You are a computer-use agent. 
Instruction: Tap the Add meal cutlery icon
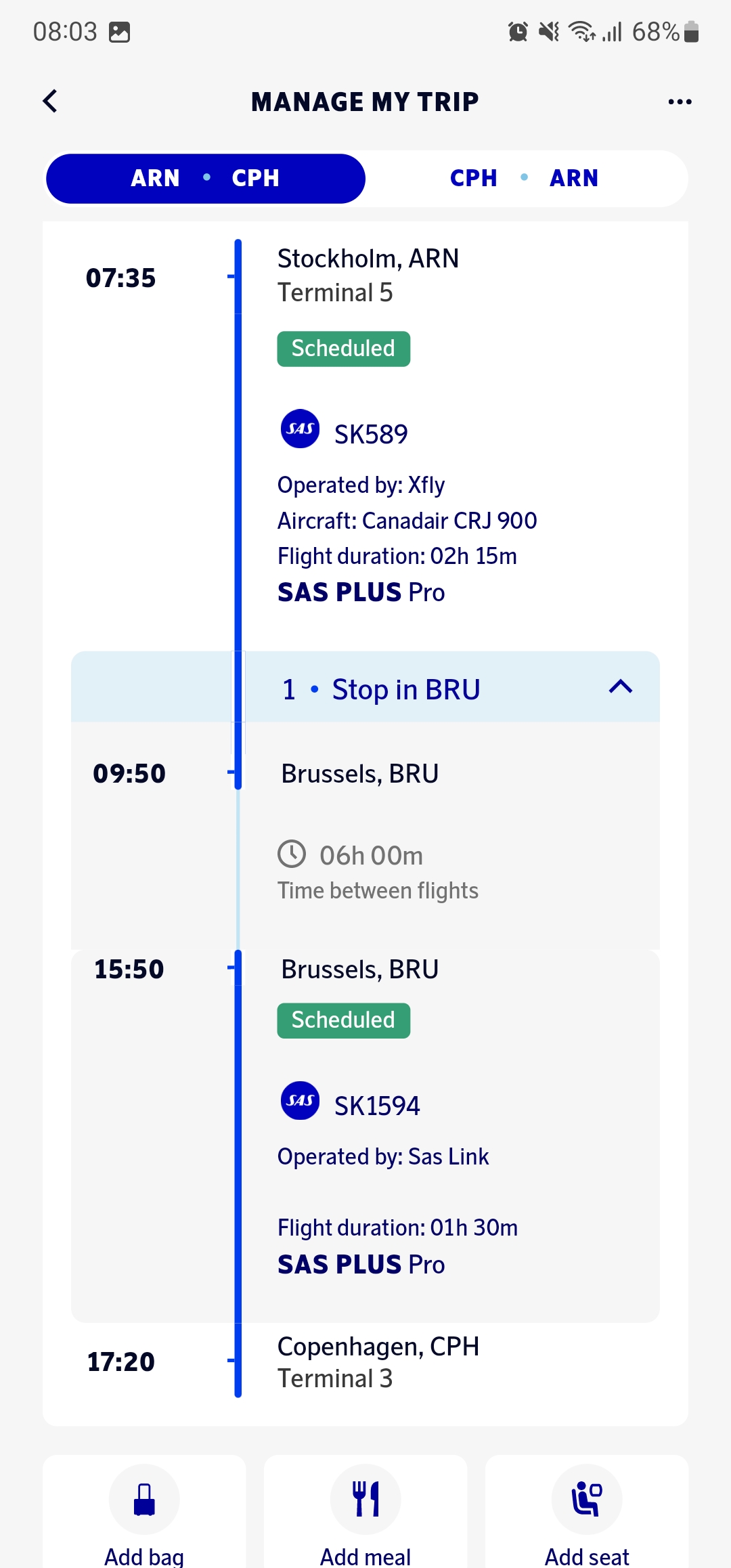[x=365, y=1499]
